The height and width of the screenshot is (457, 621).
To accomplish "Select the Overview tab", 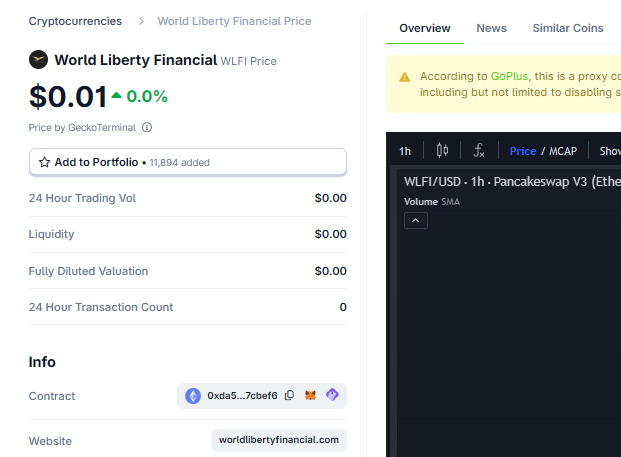I will [425, 28].
